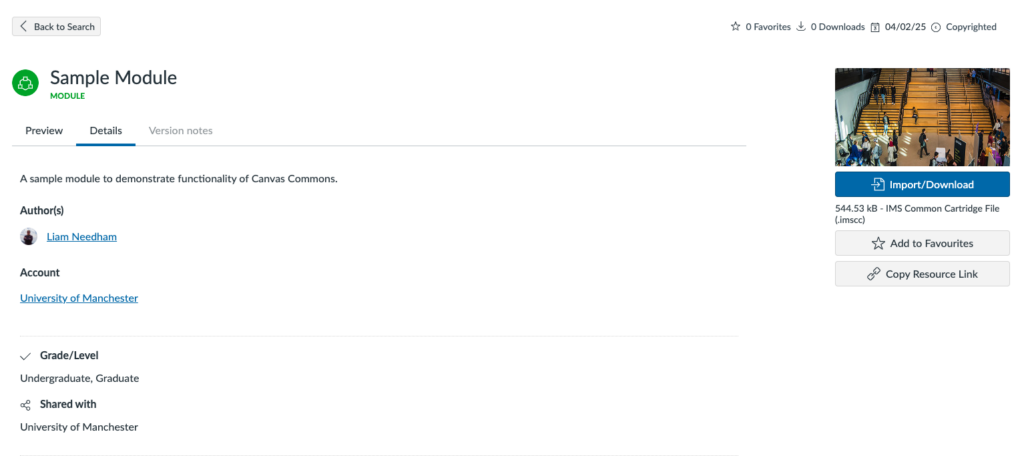Click the green module type icon
Viewport: 1024px width, 456px height.
[x=25, y=84]
